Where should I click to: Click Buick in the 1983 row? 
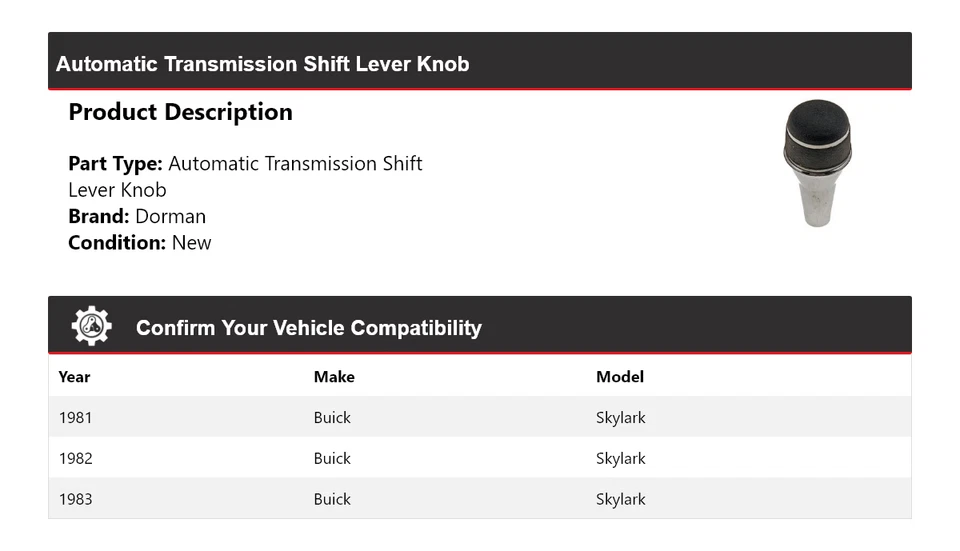coord(332,499)
